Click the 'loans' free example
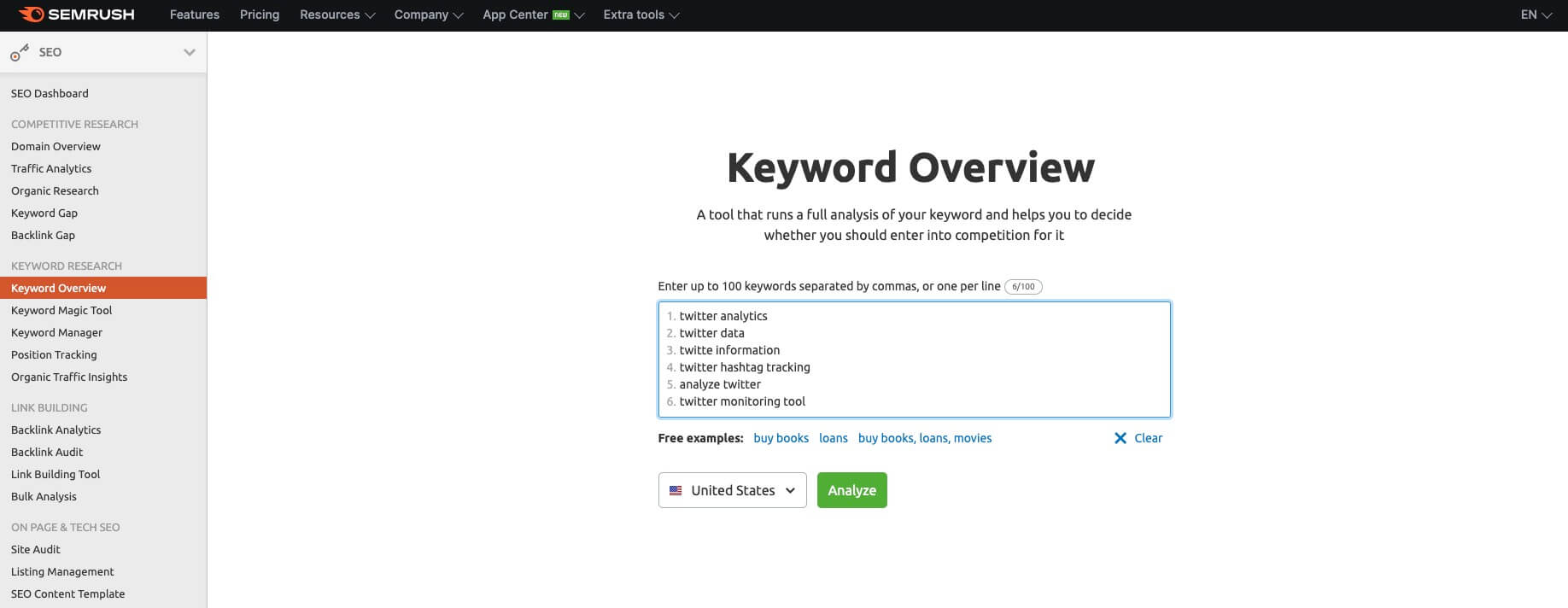 click(833, 438)
